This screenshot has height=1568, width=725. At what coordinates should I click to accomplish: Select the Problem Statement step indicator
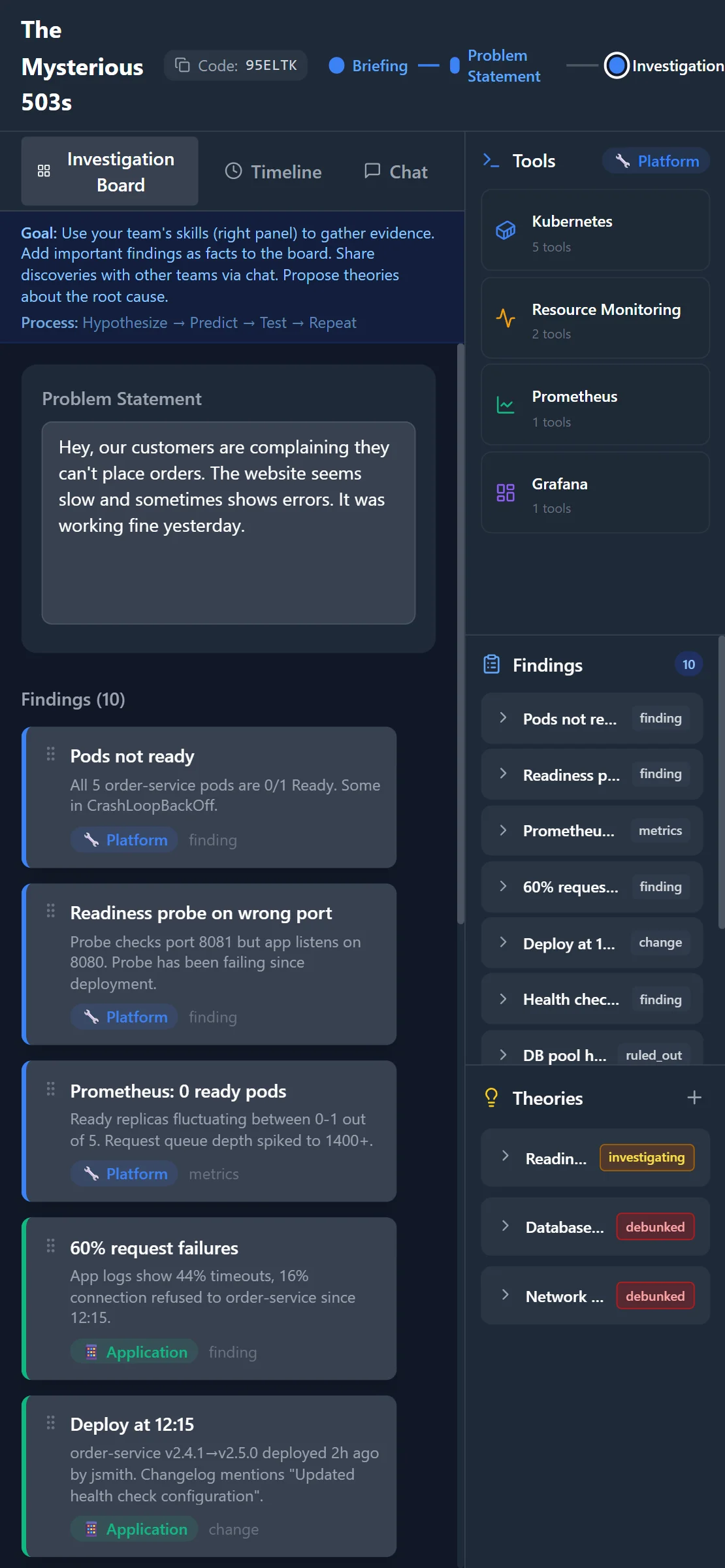tap(455, 65)
